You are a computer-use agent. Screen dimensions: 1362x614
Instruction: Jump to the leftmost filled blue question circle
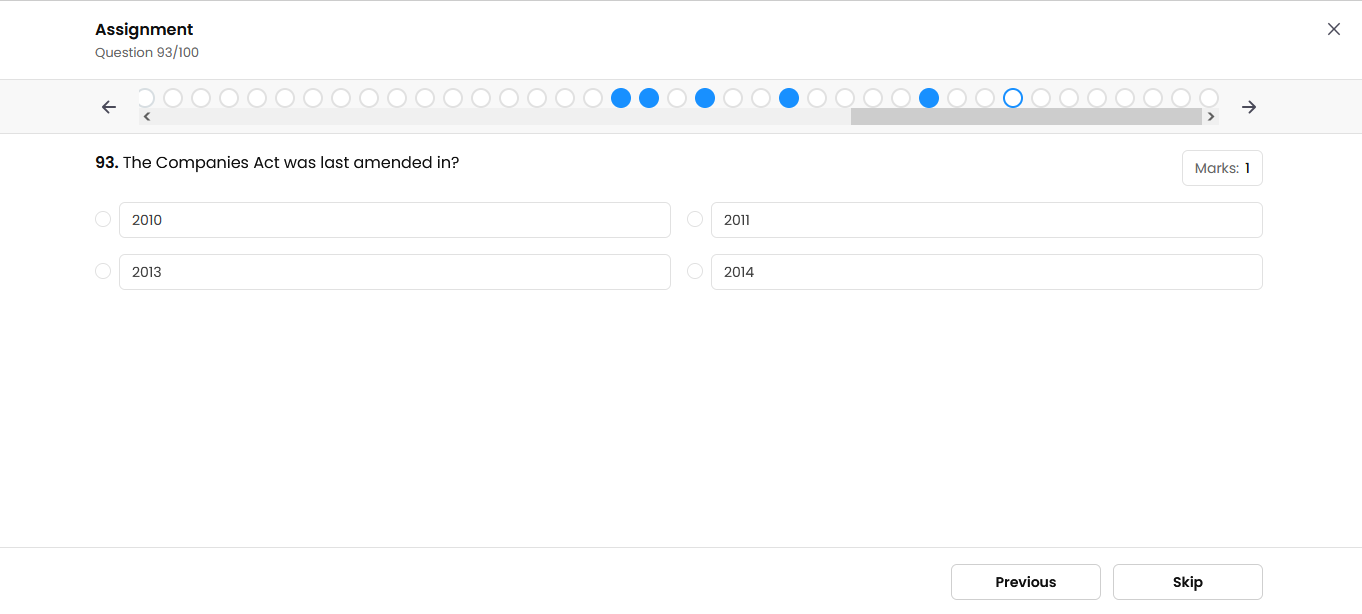[x=621, y=98]
